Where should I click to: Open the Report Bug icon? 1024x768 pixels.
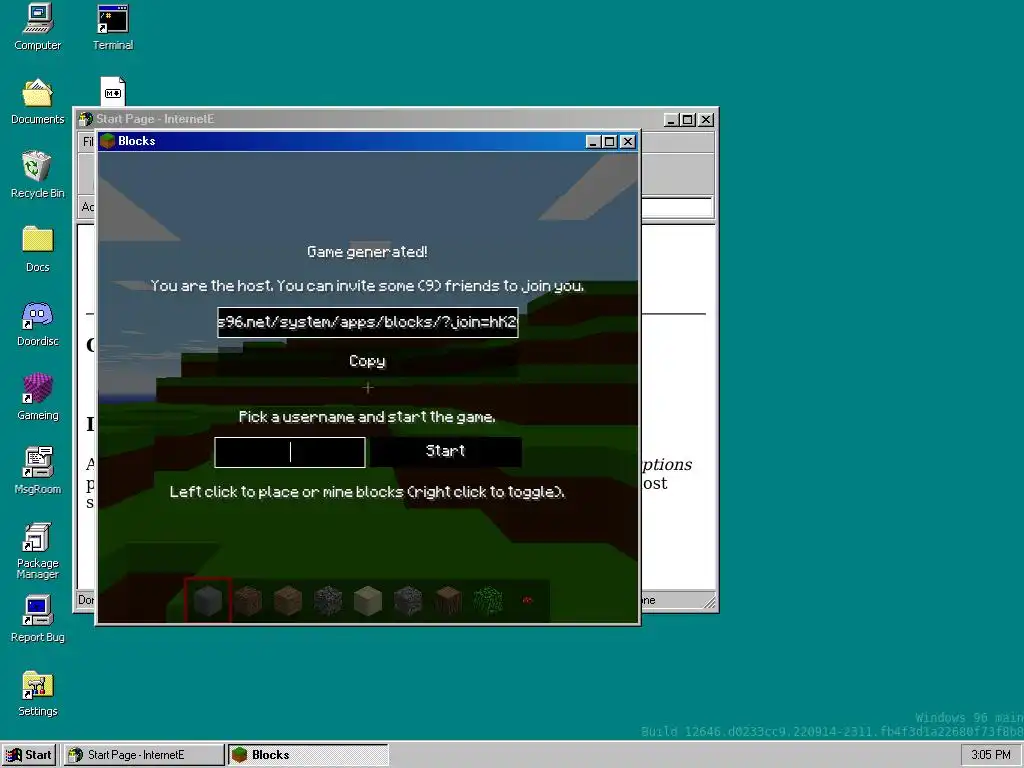point(37,619)
